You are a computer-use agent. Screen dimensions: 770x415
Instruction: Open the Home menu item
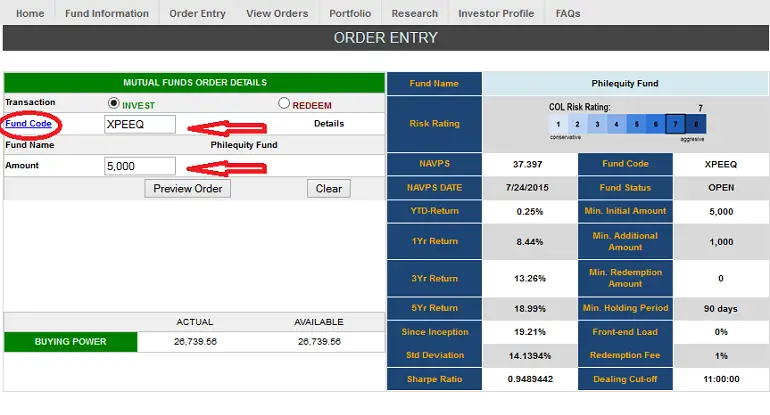click(x=30, y=13)
